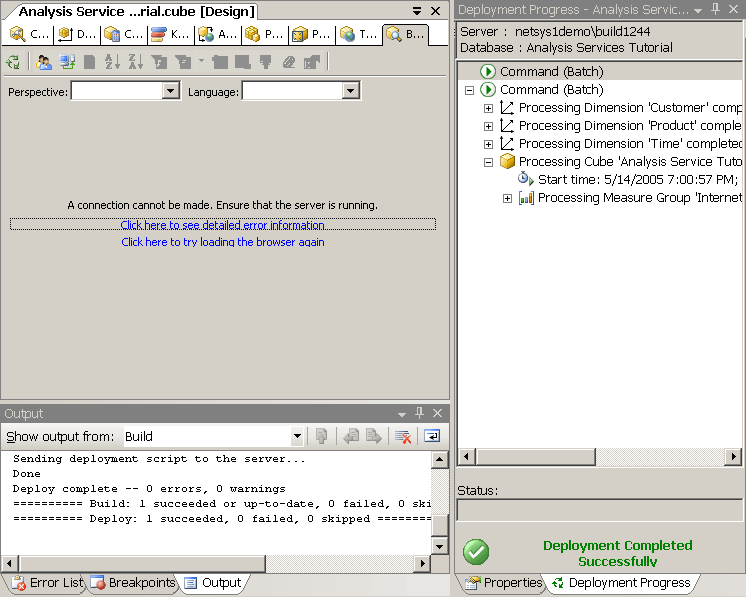Click Deployment Progress horizontal scrollbar right arrow
Image resolution: width=746 pixels, height=597 pixels.
pos(733,457)
